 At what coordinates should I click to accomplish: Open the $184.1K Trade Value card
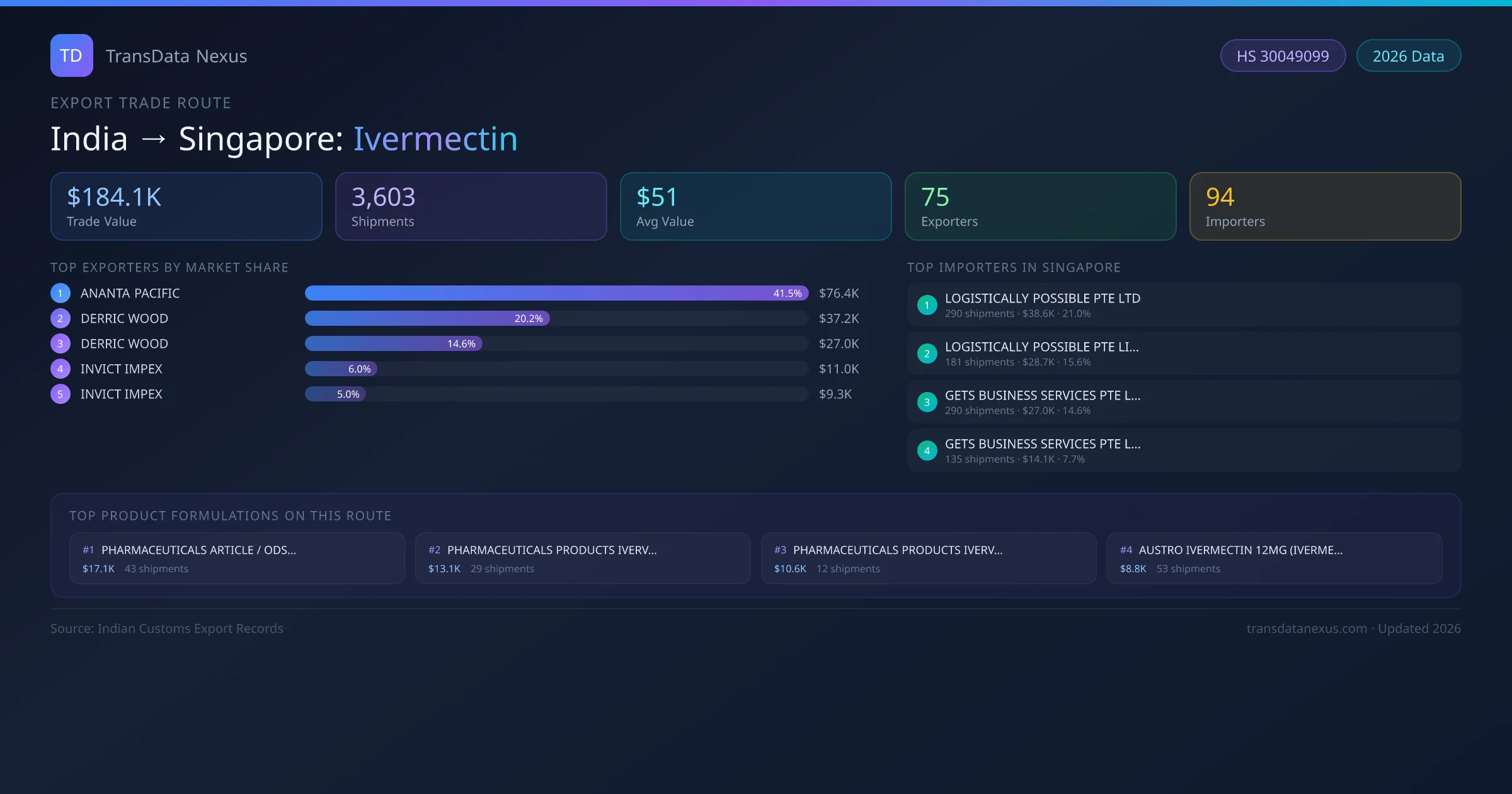pyautogui.click(x=186, y=207)
